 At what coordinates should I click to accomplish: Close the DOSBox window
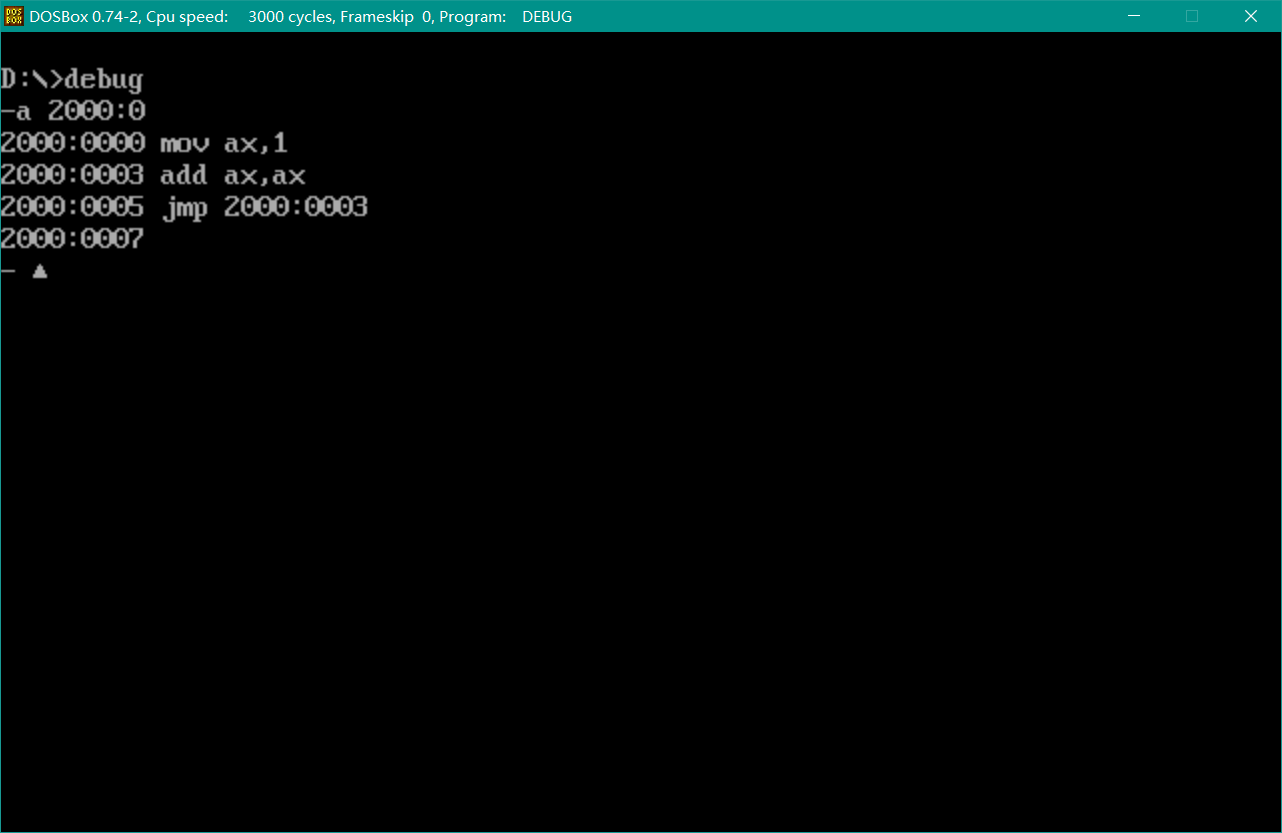[1251, 16]
